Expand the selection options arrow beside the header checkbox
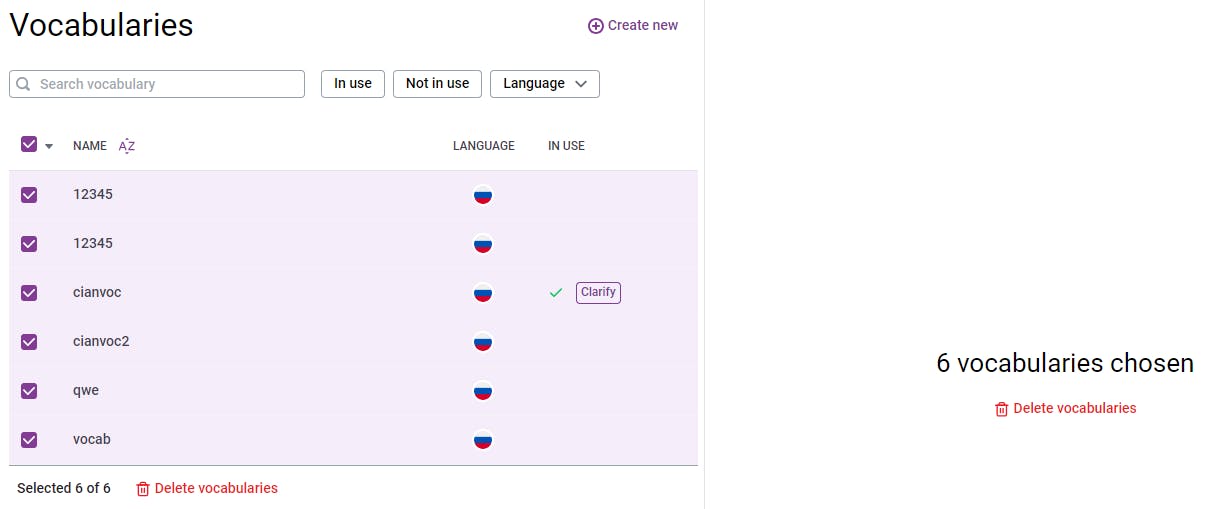The image size is (1213, 509). 49,146
